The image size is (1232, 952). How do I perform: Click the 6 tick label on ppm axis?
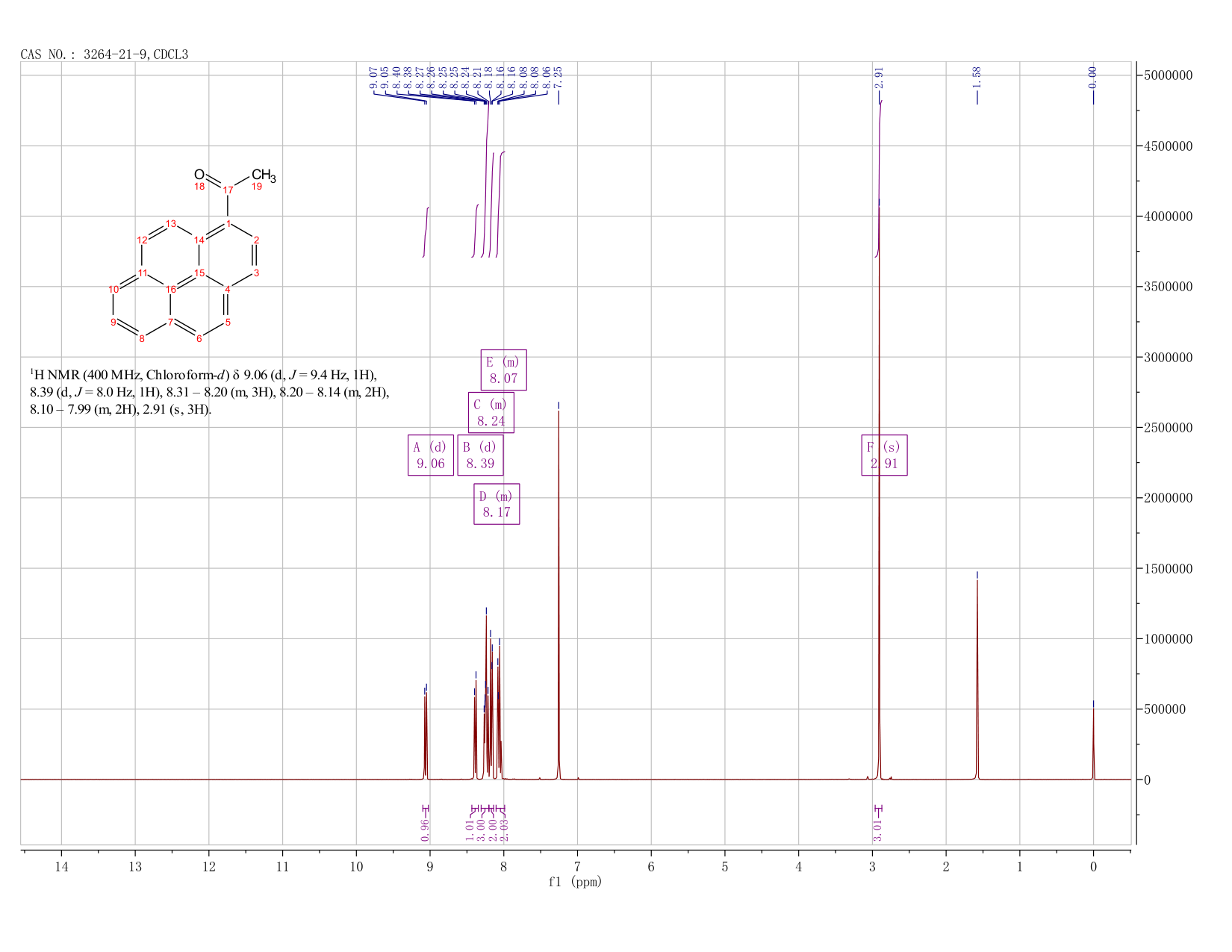click(x=651, y=866)
